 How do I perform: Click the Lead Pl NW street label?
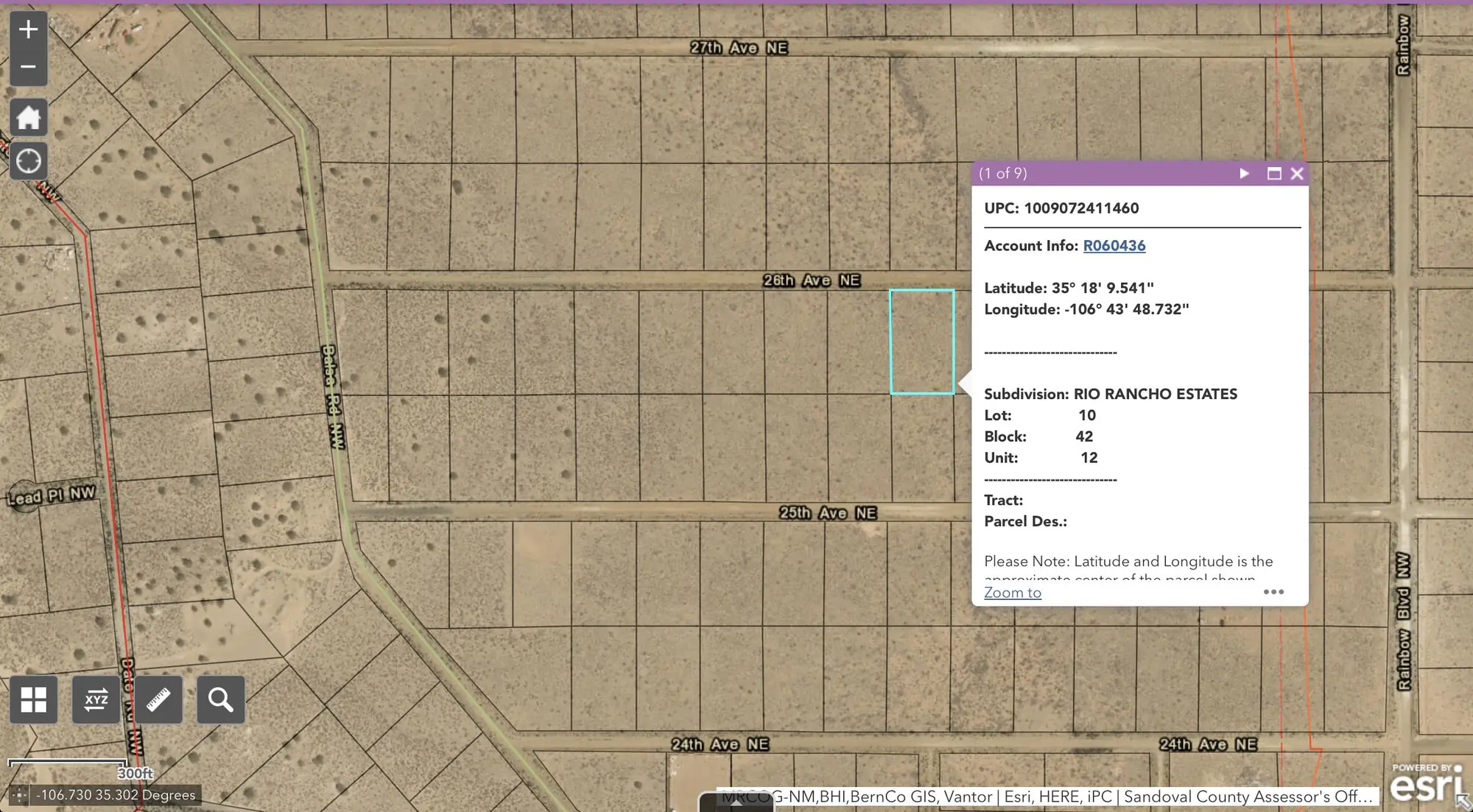tap(52, 495)
